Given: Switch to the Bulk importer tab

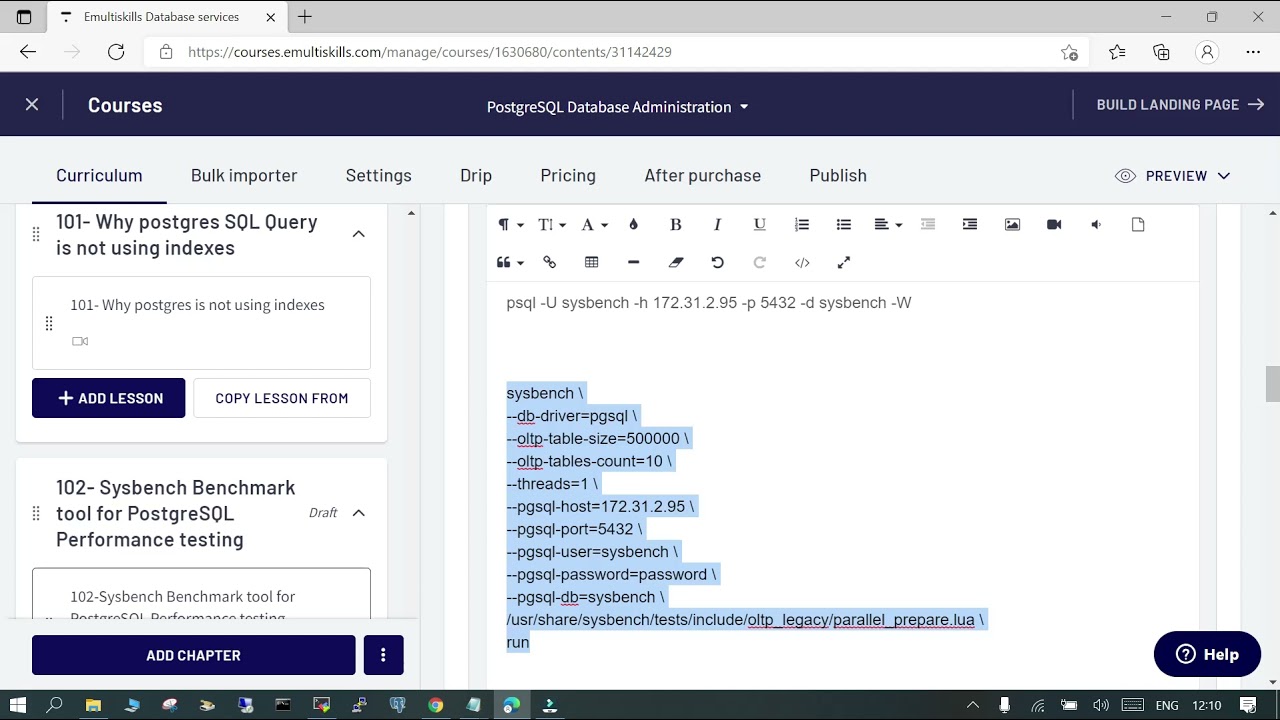Looking at the screenshot, I should tap(244, 175).
